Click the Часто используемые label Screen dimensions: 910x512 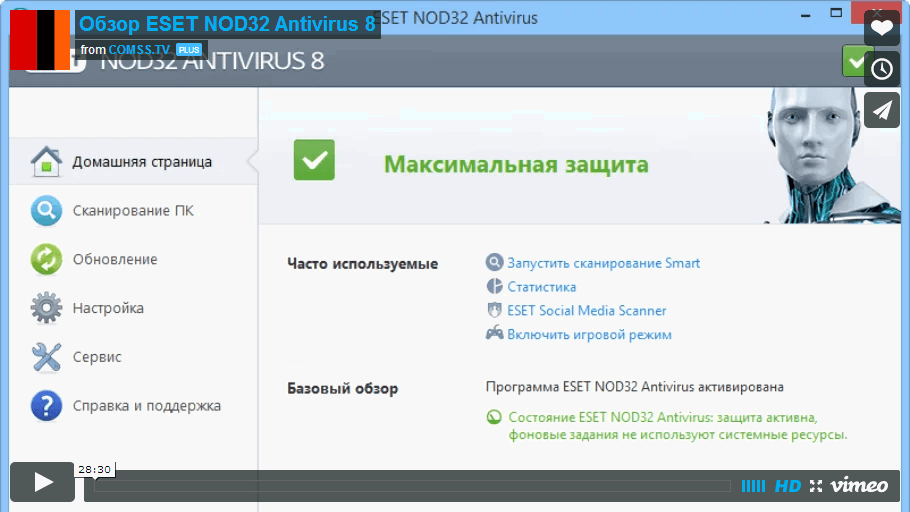click(362, 264)
